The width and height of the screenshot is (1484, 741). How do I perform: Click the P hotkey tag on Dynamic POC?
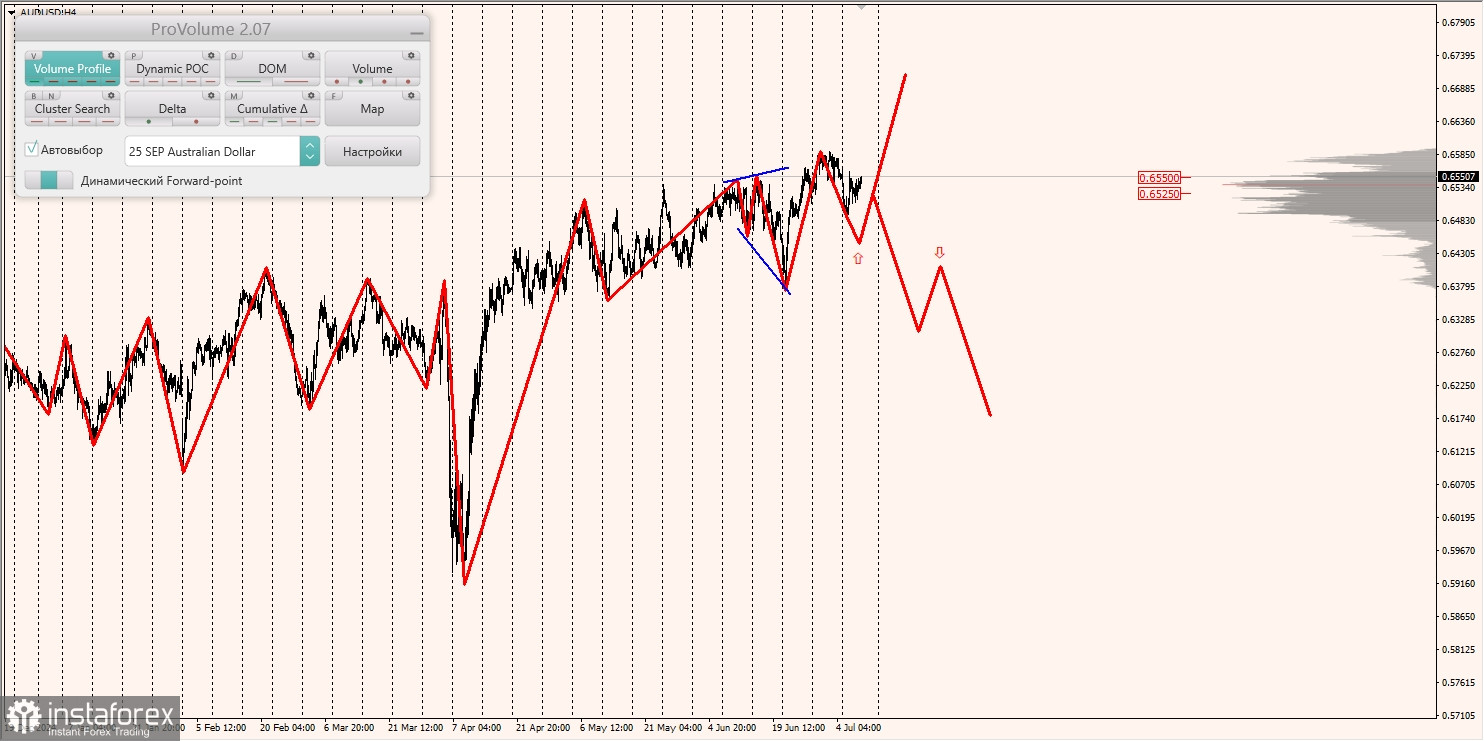pos(134,56)
